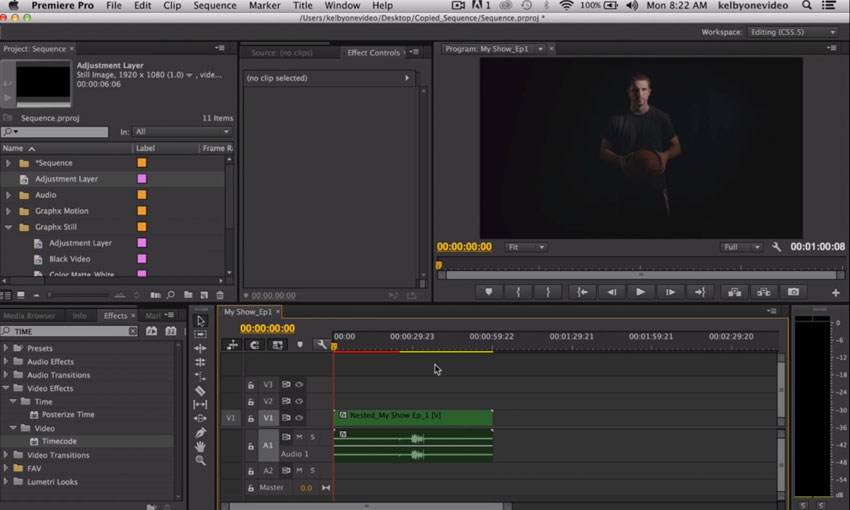Collapse the Graphx Still bin
This screenshot has height=510, width=850.
coord(8,227)
